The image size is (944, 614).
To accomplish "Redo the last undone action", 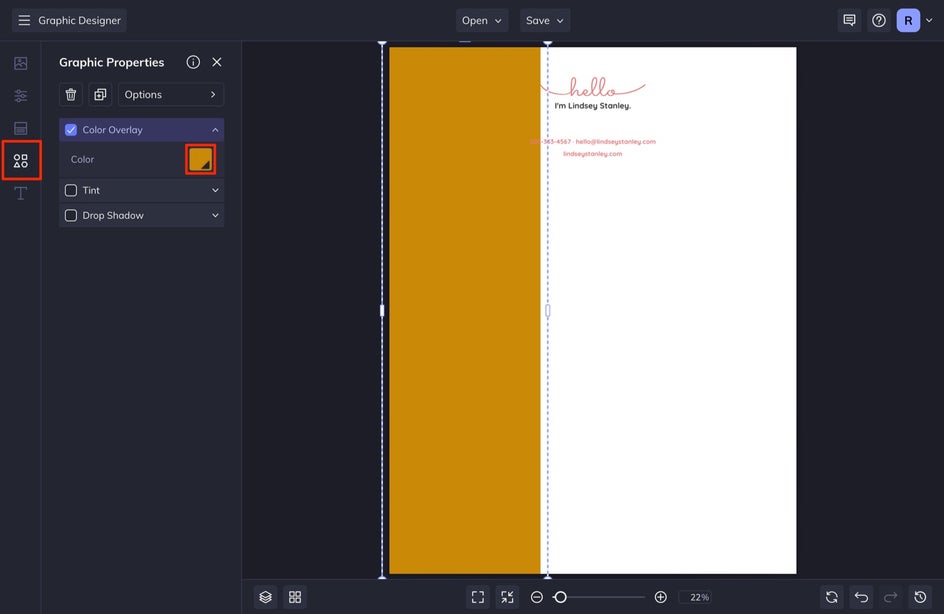I will [x=890, y=597].
